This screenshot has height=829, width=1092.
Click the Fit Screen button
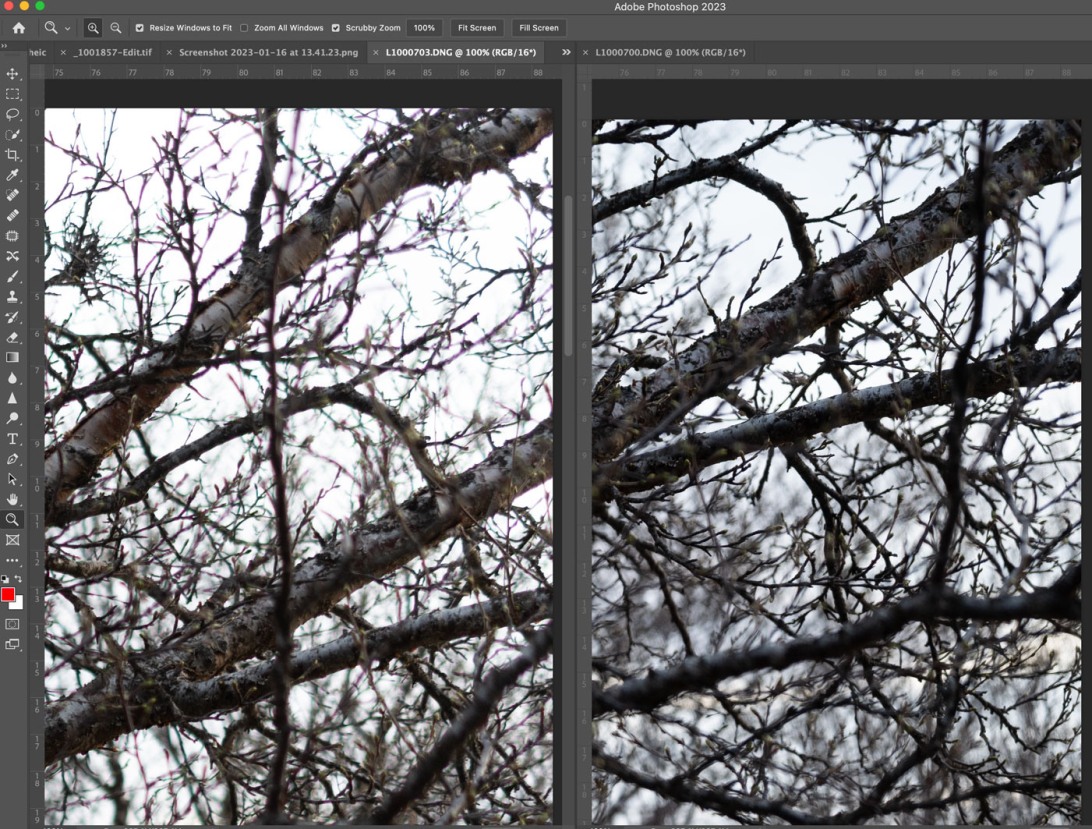point(477,28)
